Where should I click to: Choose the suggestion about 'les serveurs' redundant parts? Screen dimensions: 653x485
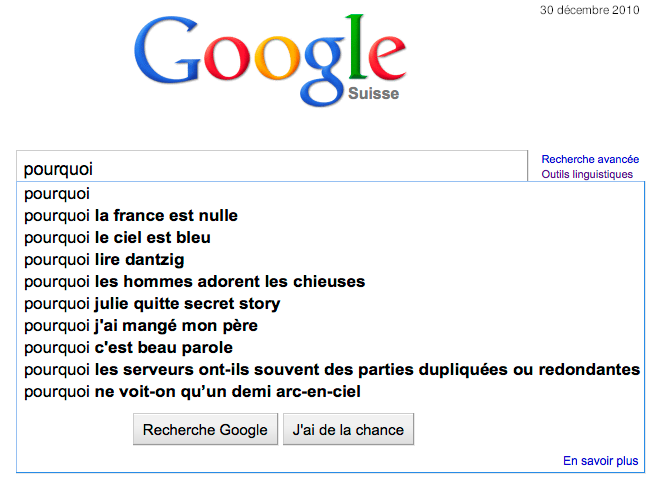pos(331,369)
